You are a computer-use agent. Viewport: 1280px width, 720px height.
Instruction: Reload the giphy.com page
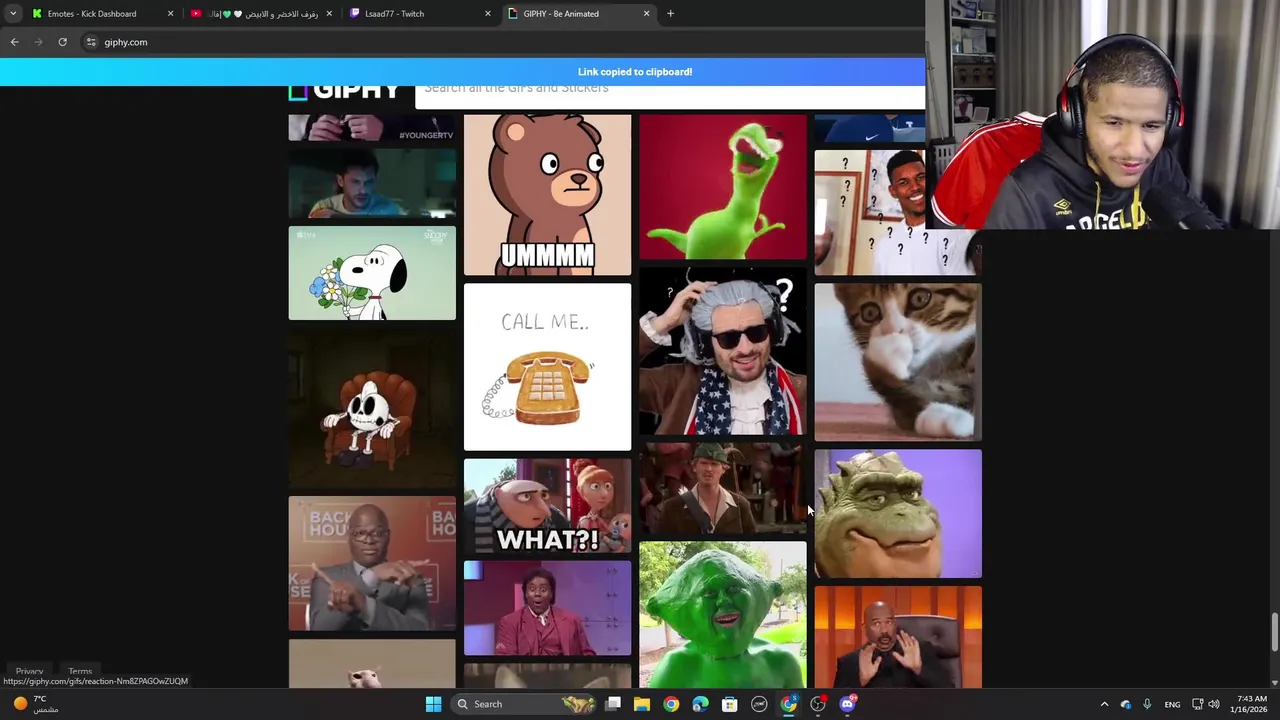pos(62,42)
